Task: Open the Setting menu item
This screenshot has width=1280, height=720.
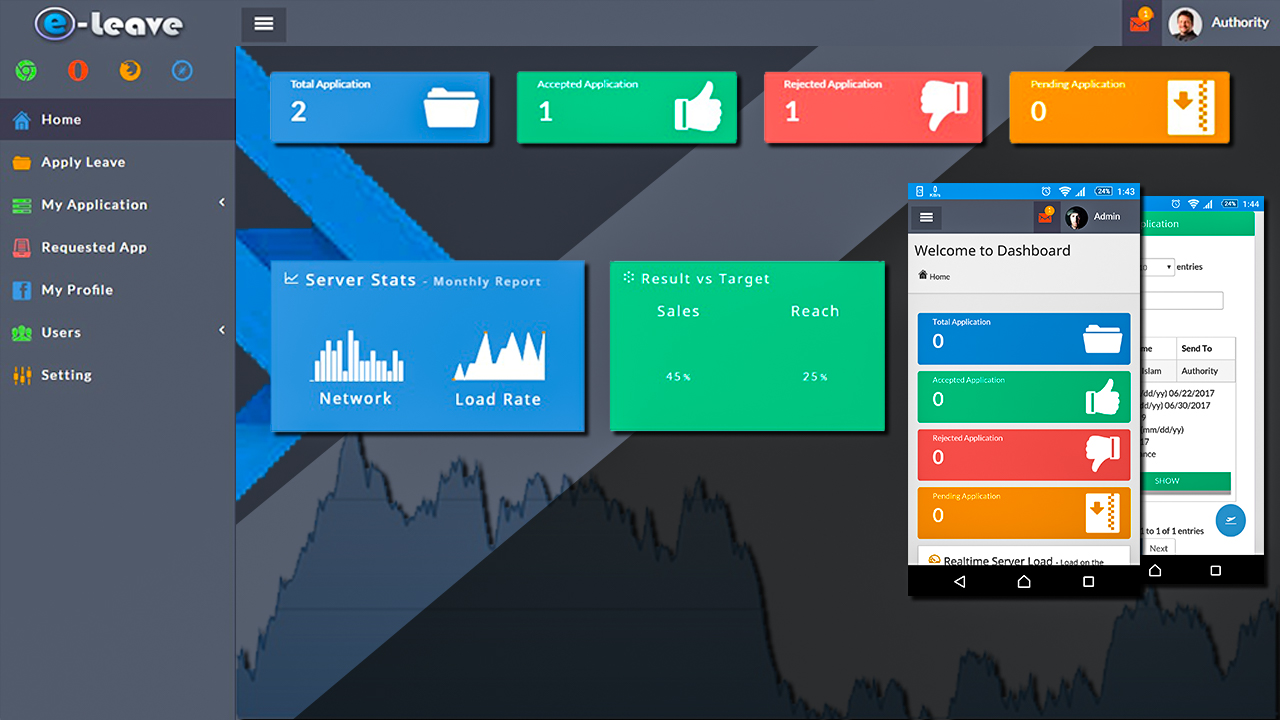Action: [66, 375]
